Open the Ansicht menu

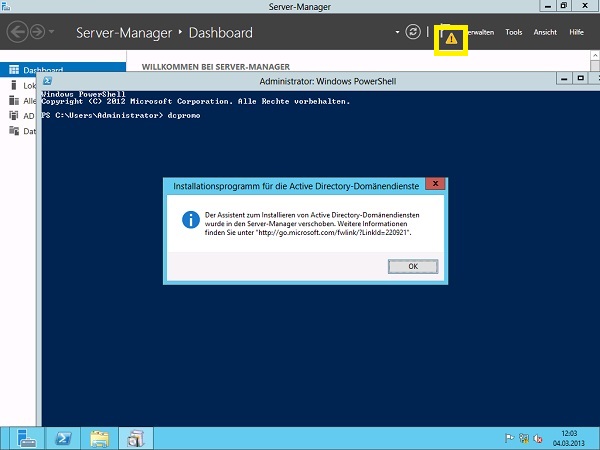(545, 32)
